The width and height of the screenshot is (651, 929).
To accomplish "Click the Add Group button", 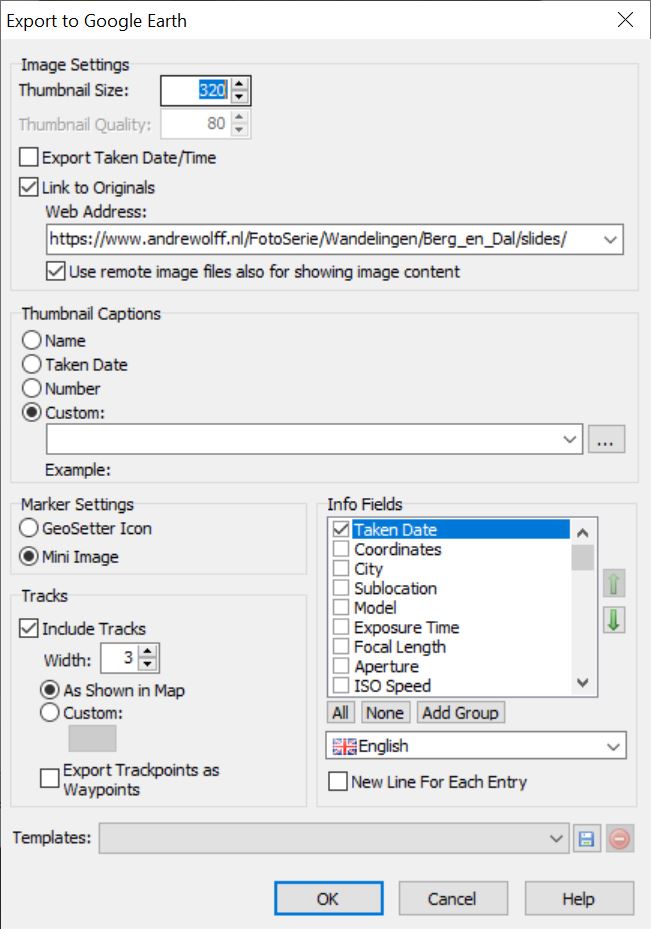I will click(x=461, y=713).
